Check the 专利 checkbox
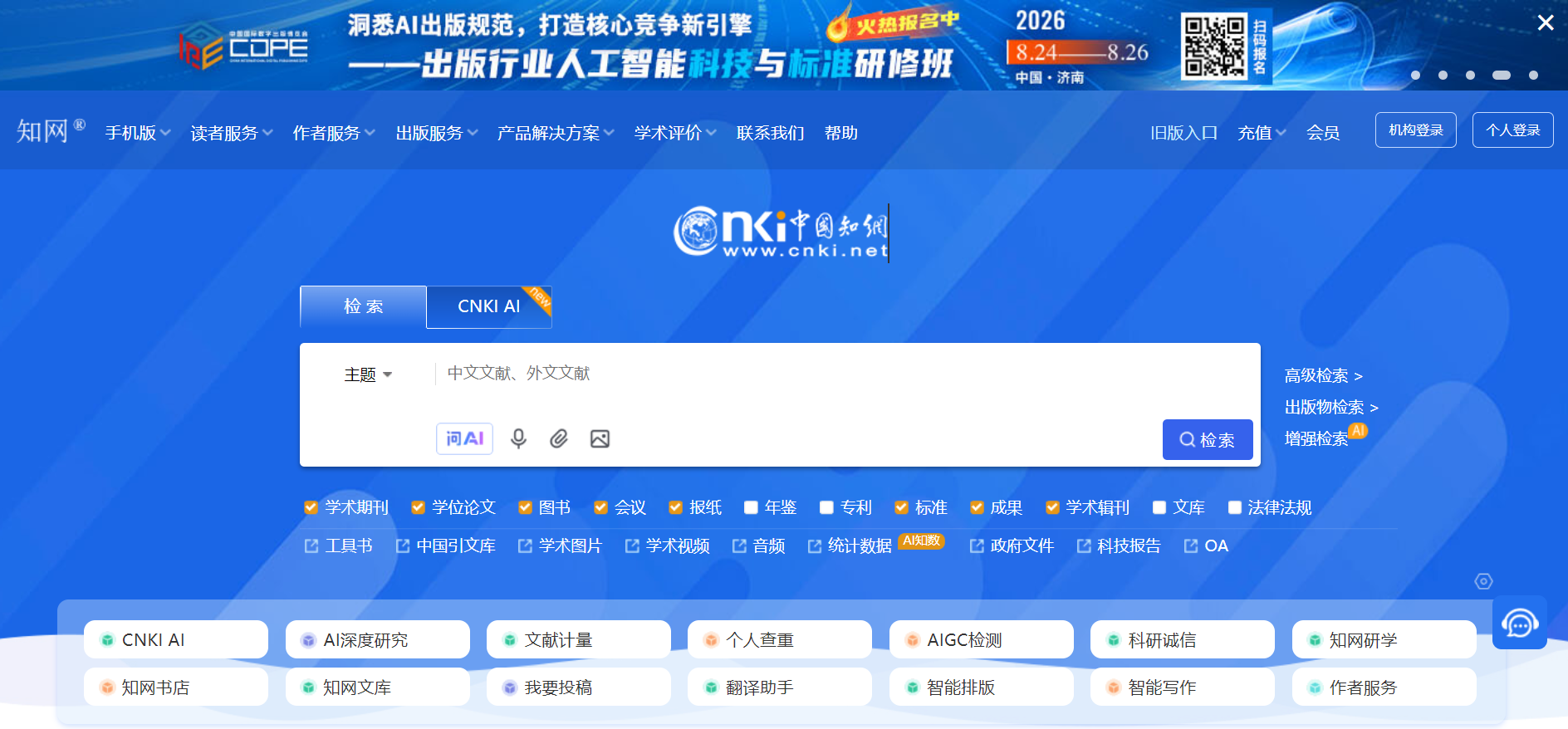 826,507
